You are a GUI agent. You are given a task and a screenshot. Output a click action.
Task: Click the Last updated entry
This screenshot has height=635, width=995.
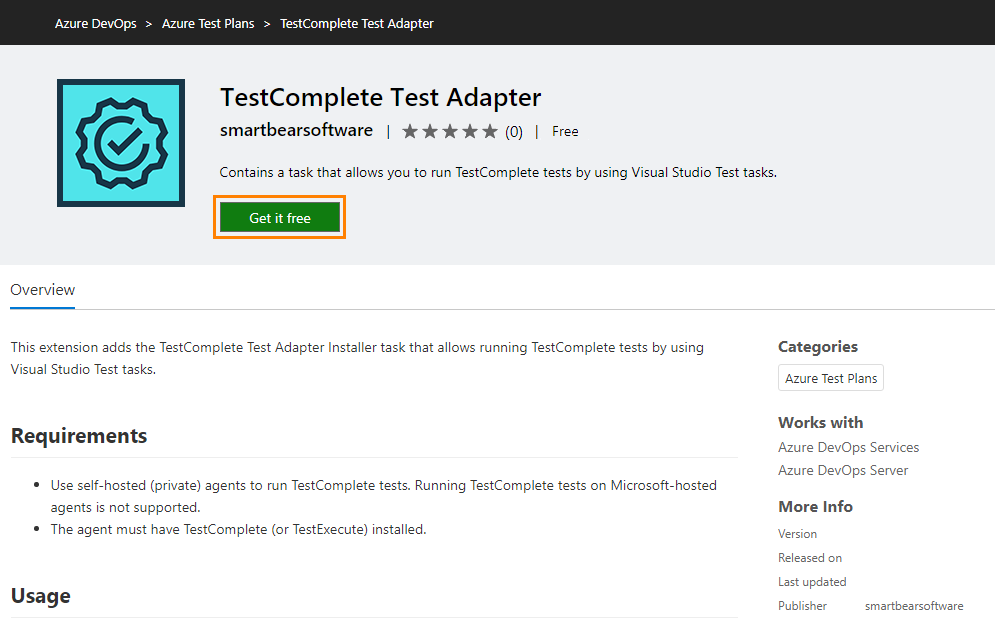point(812,581)
